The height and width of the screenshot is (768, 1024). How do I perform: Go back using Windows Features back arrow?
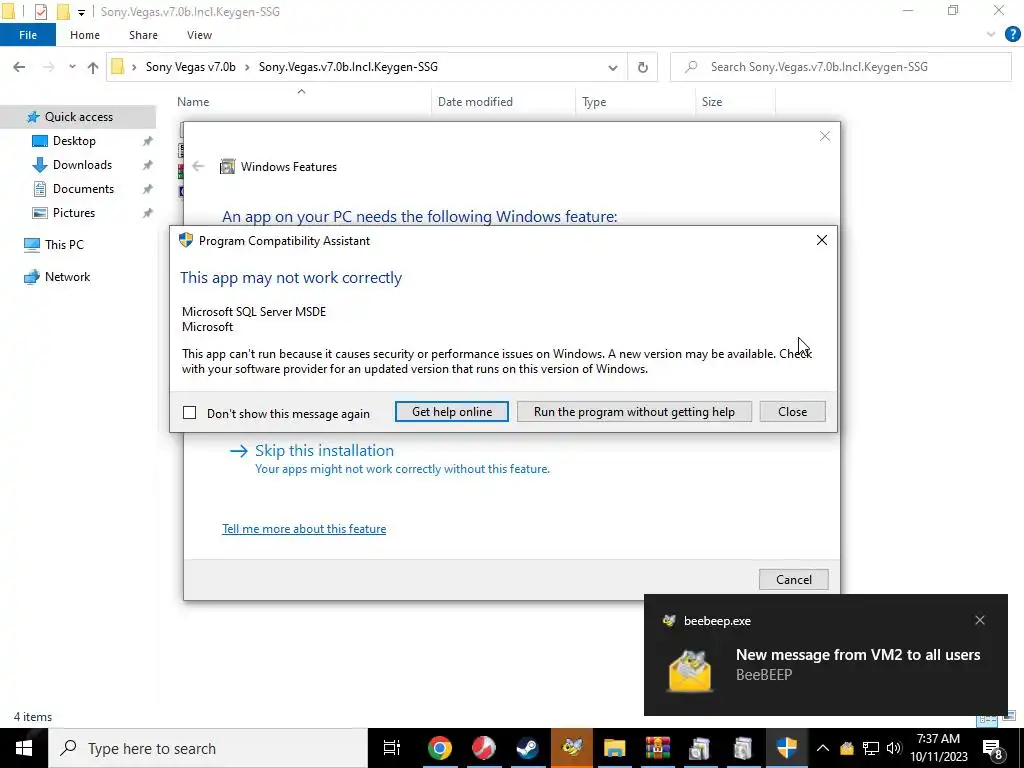(198, 167)
